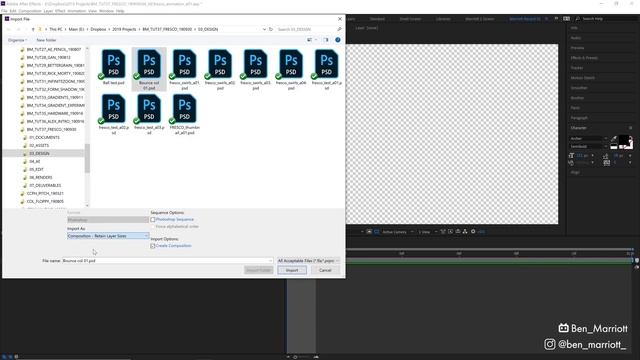Click the time navigator bar above the timeline ruler
The width and height of the screenshot is (640, 360).
click(489, 249)
